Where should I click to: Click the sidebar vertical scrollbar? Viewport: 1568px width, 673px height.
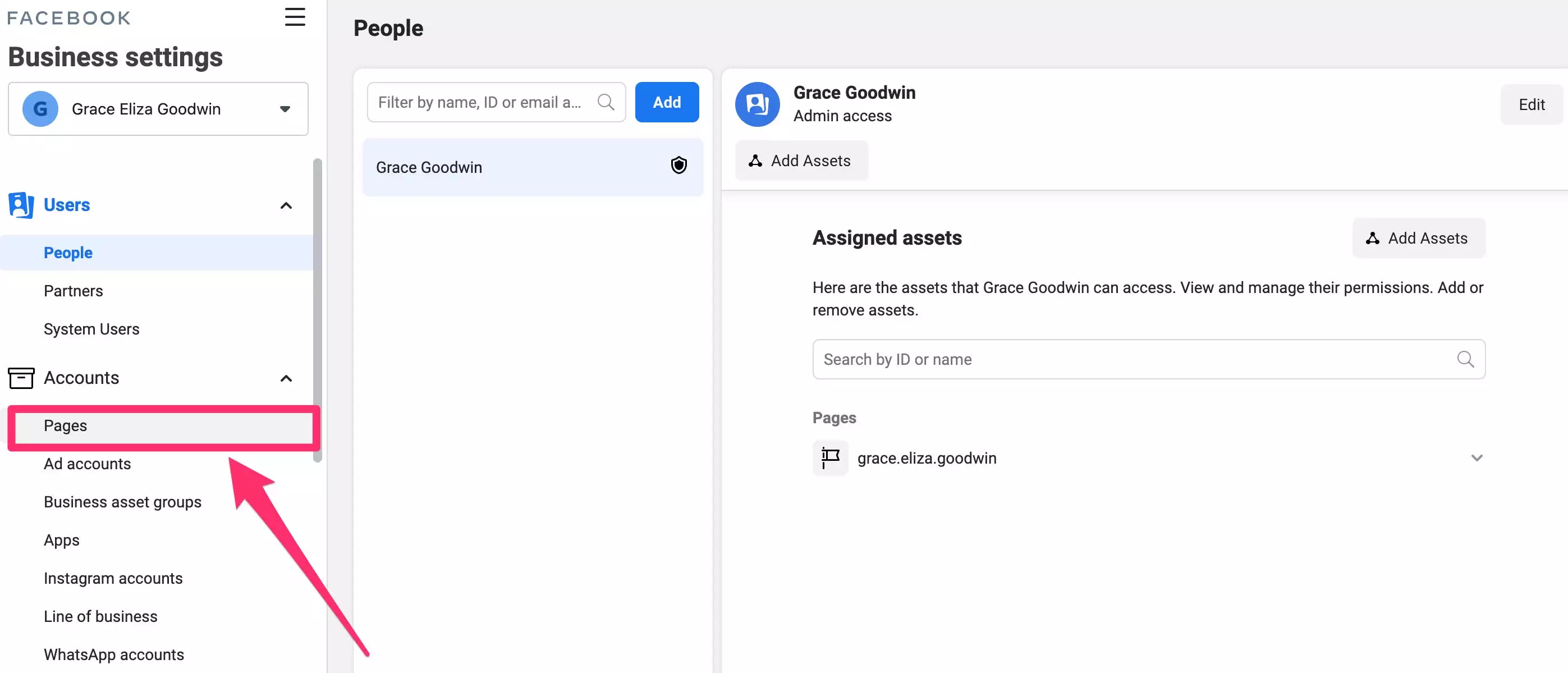pyautogui.click(x=317, y=305)
